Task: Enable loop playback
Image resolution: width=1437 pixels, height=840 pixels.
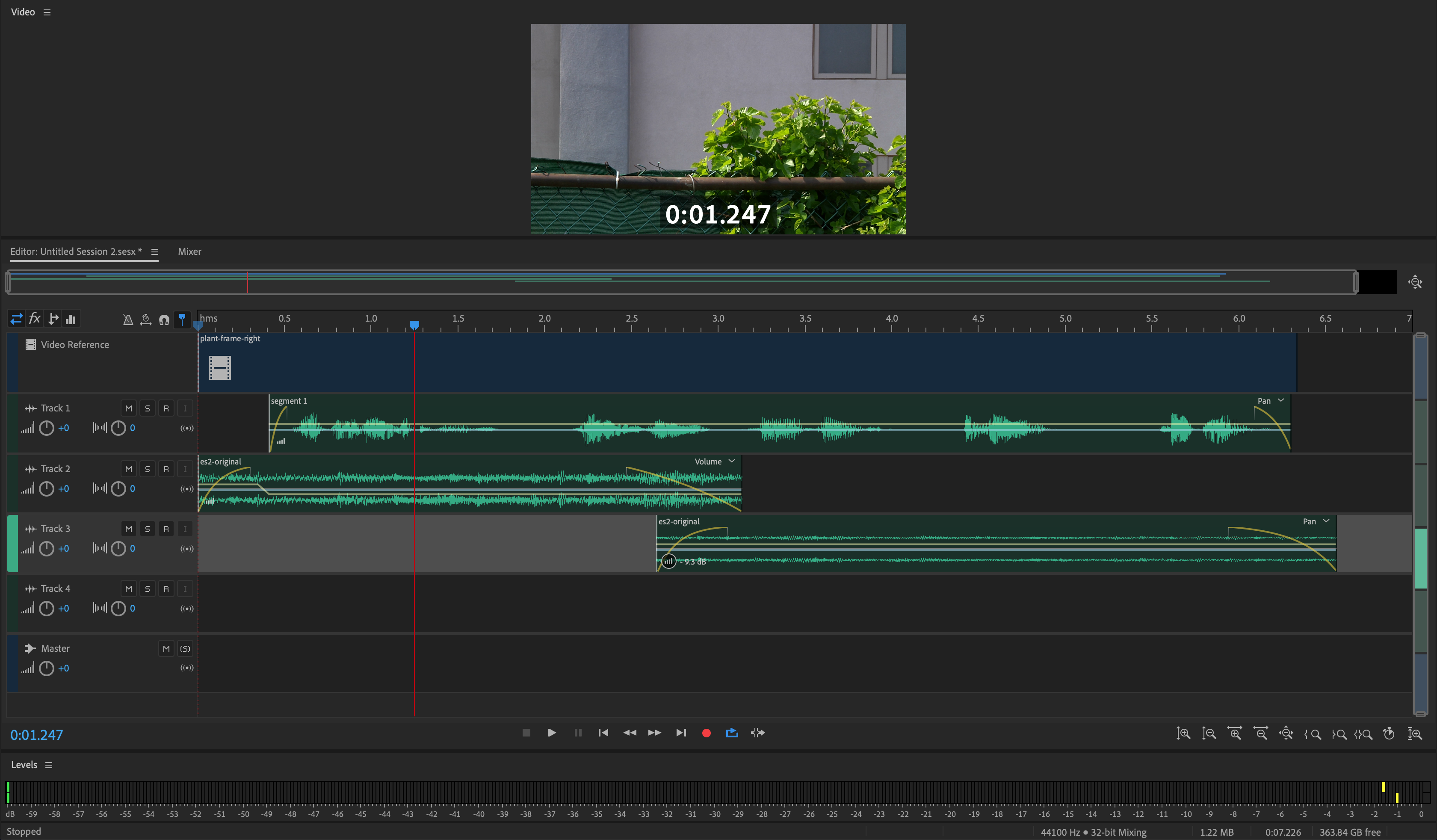Action: (732, 733)
